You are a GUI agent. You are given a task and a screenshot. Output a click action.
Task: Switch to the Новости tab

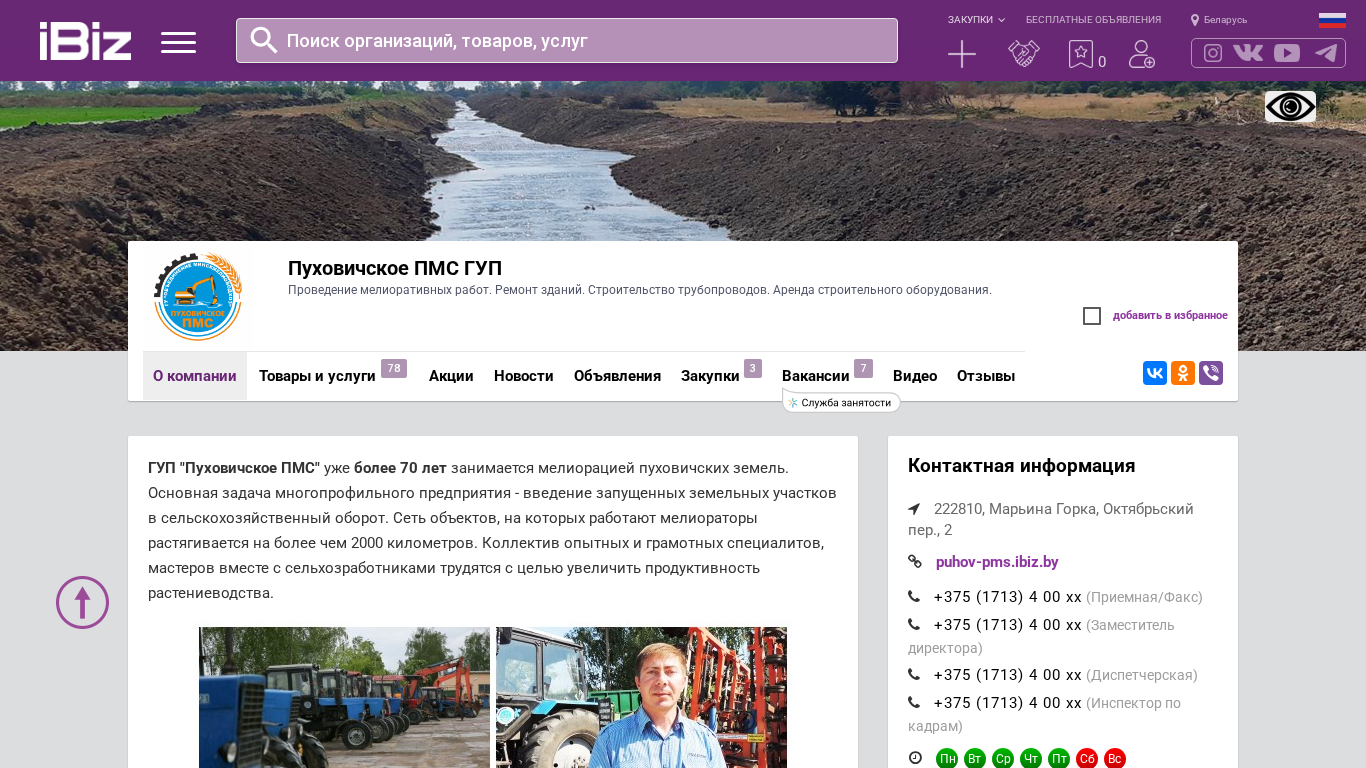[x=524, y=376]
